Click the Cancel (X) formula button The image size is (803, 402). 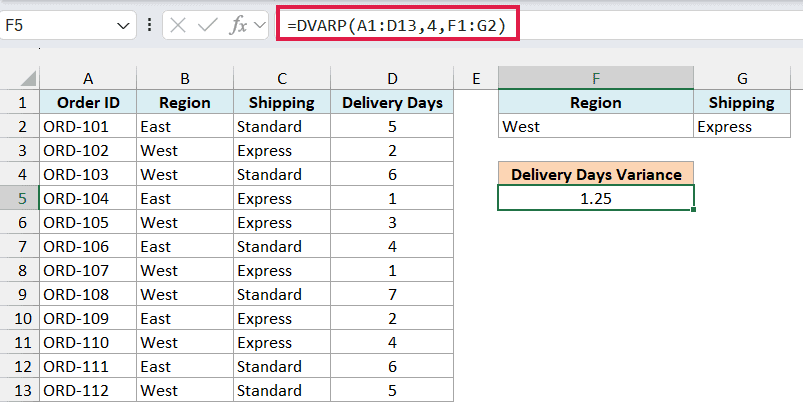[178, 25]
